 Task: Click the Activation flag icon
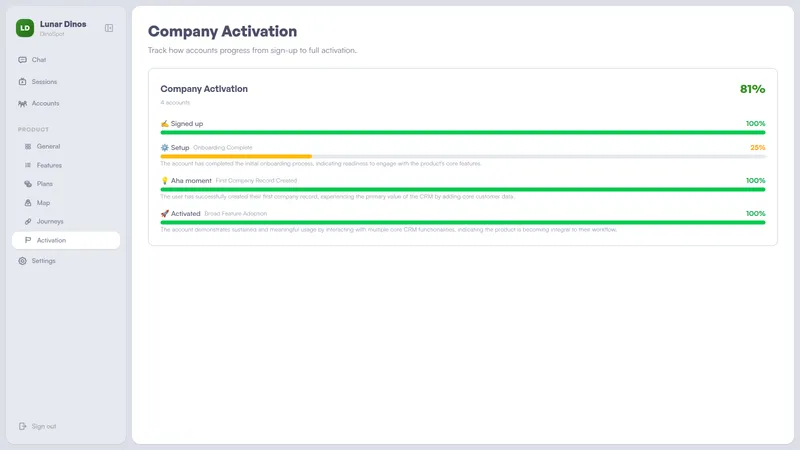click(28, 240)
